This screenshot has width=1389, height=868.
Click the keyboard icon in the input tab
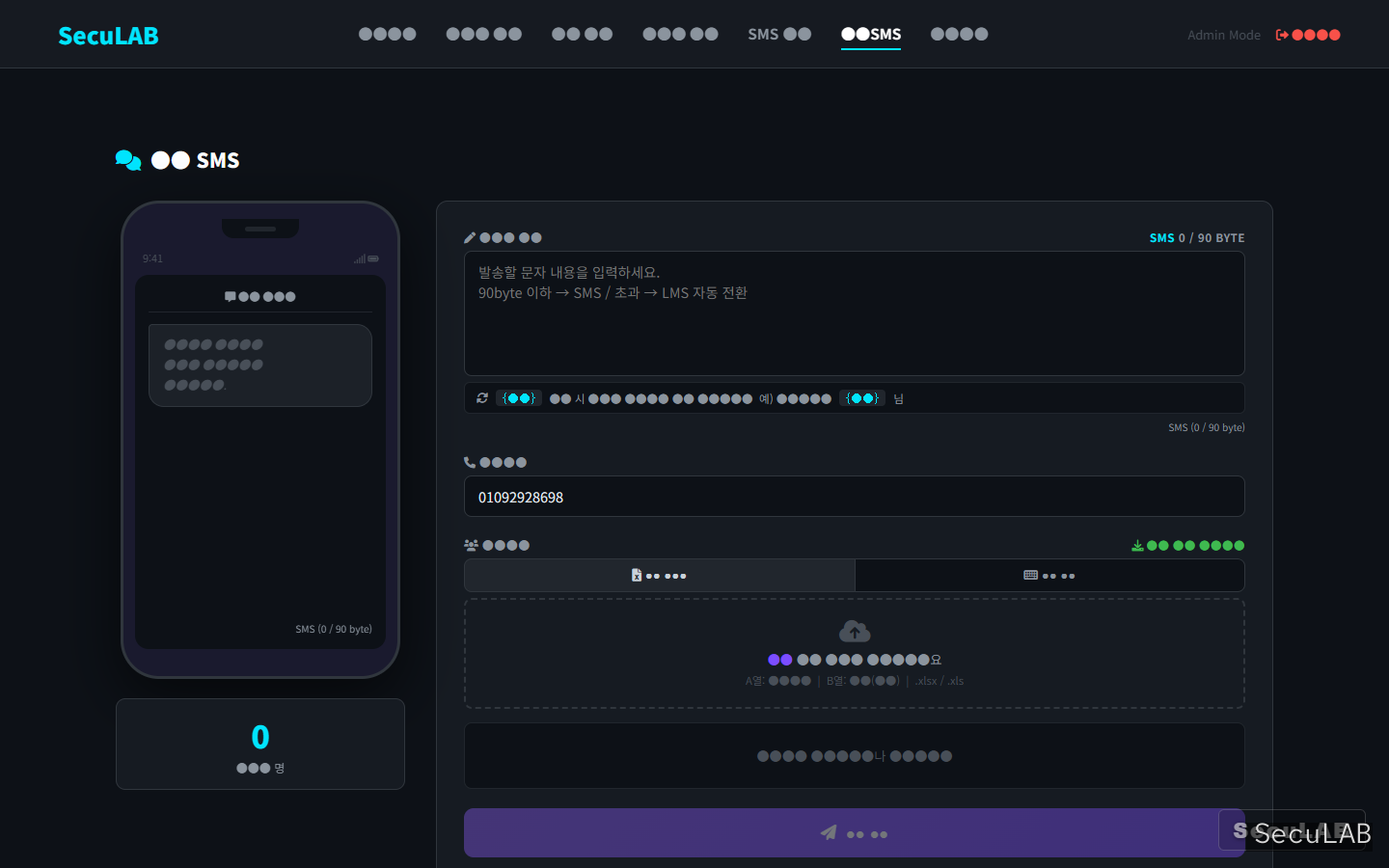coord(1031,575)
